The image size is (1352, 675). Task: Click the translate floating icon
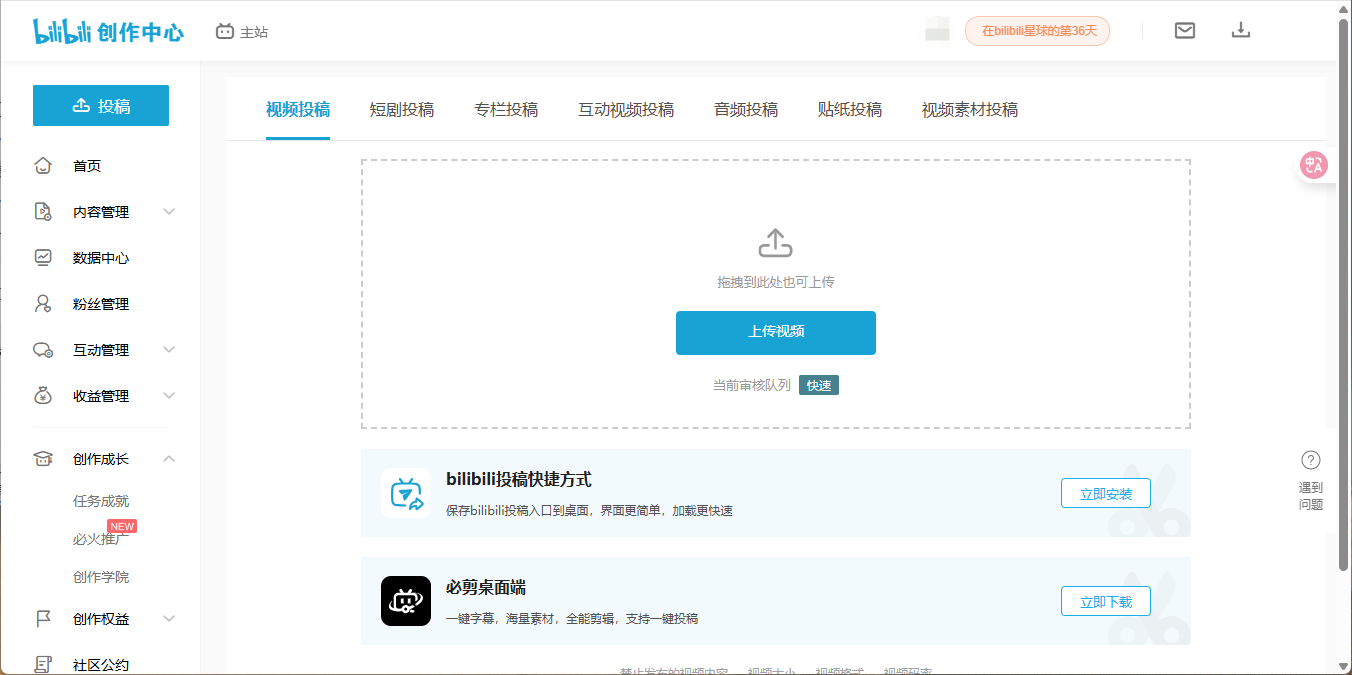[1313, 165]
